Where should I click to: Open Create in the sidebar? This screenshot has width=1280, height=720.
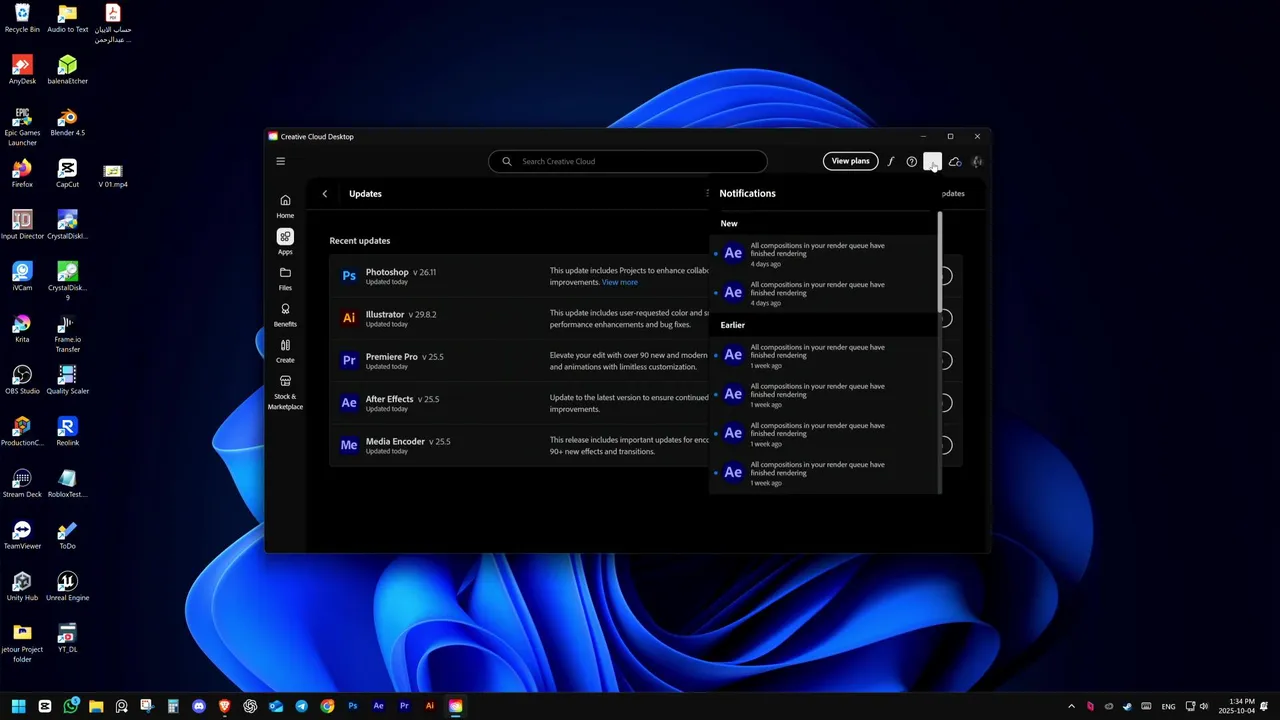point(285,351)
